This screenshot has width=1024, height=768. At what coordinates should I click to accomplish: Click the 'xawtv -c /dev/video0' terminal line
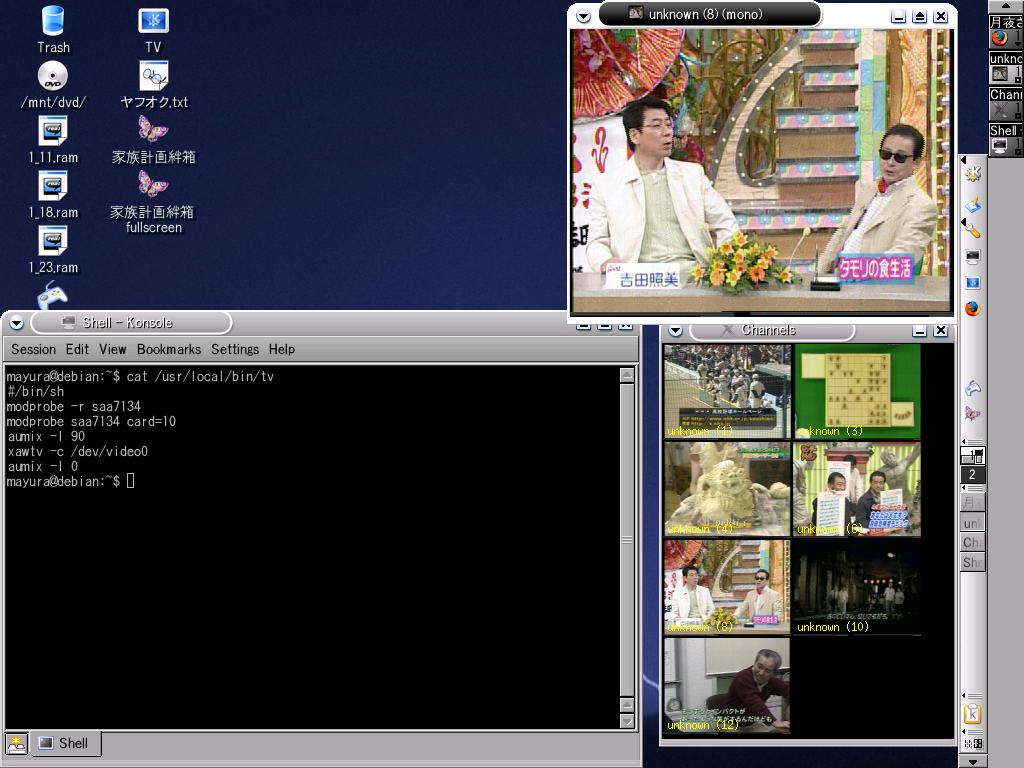click(x=78, y=452)
